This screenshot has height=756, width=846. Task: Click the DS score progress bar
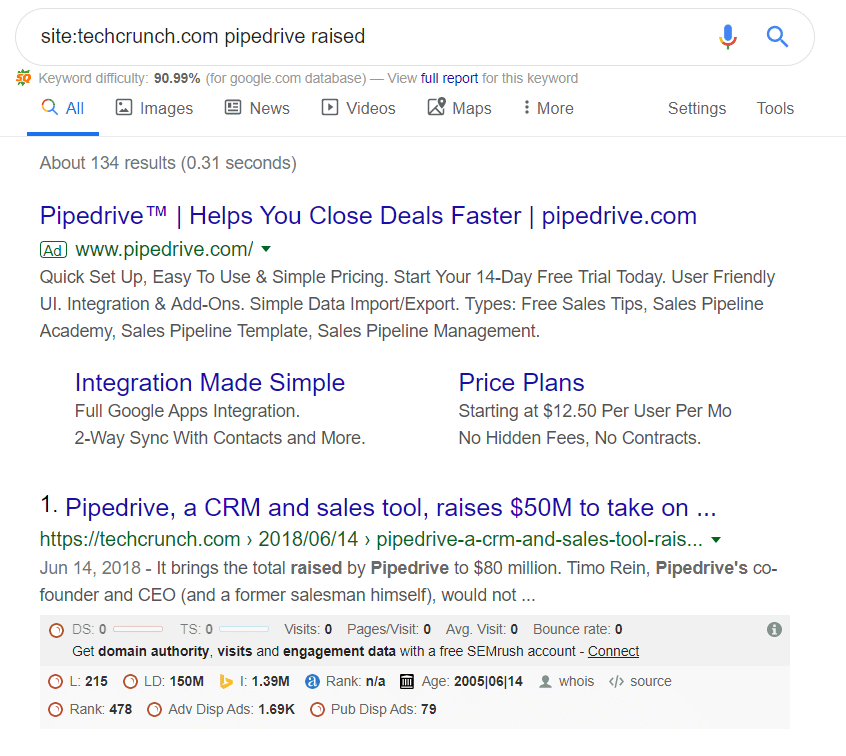click(138, 629)
